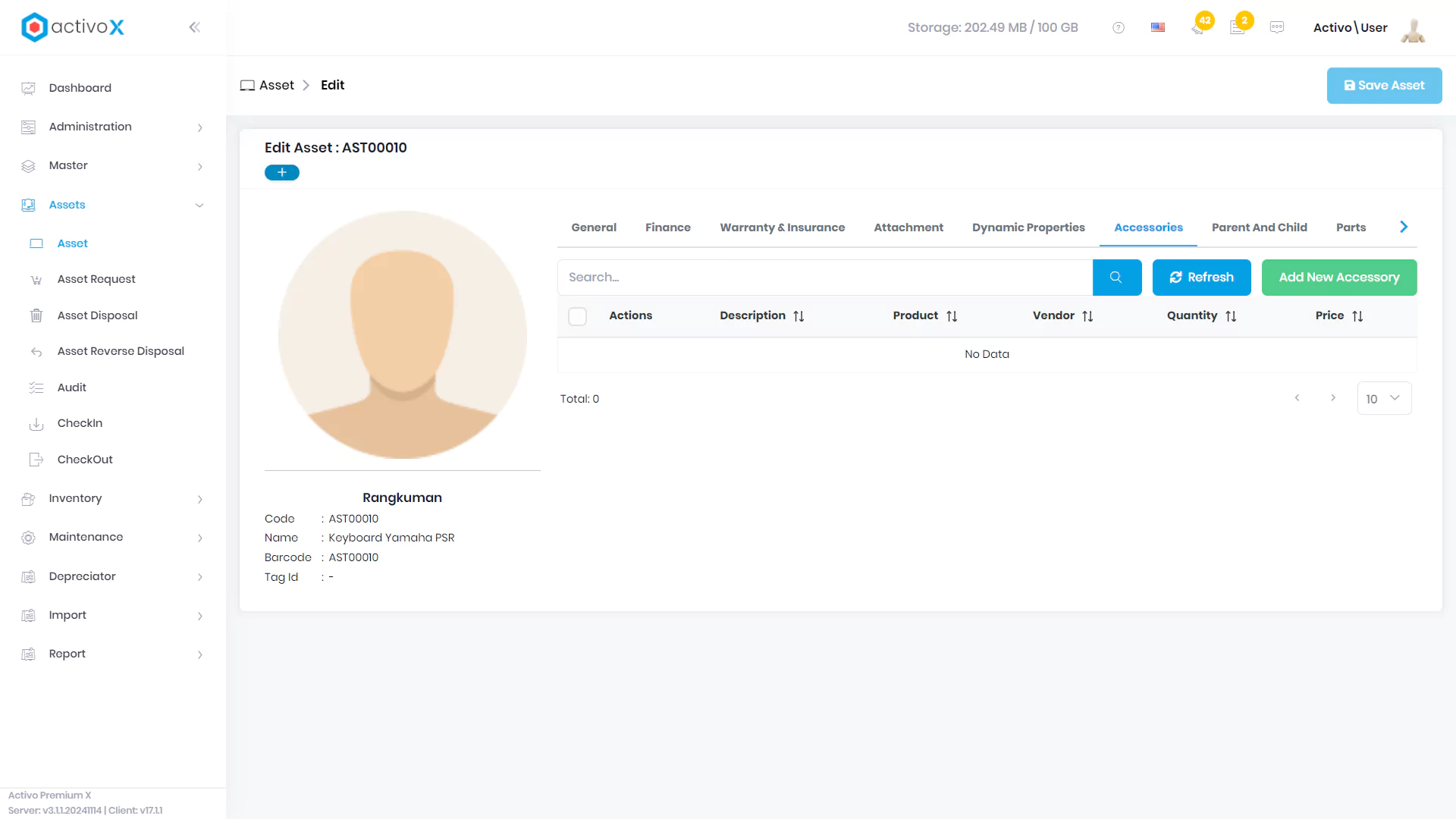Click the Audit checklist icon
Viewport: 1456px width, 819px height.
(x=36, y=388)
